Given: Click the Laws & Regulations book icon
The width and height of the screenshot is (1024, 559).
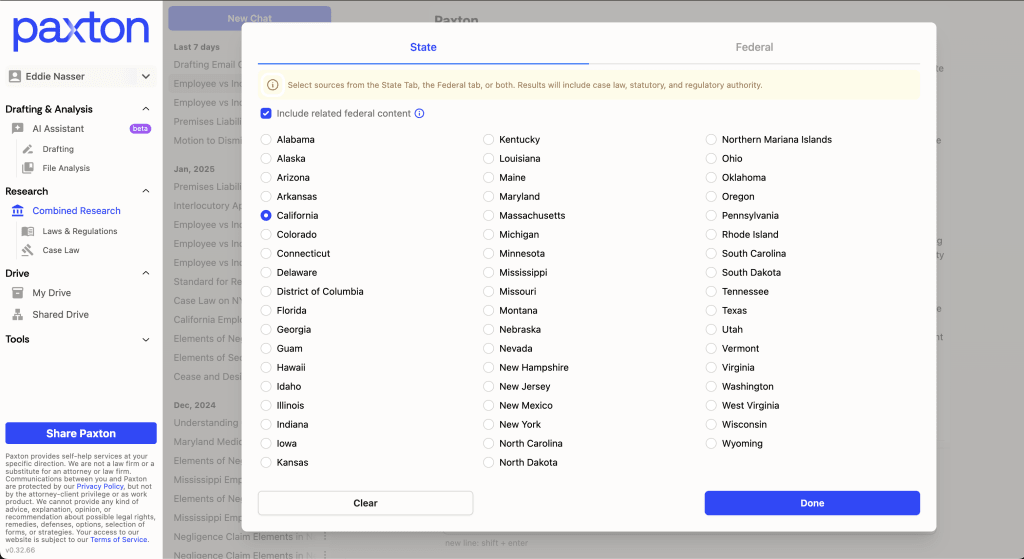Looking at the screenshot, I should pos(28,231).
